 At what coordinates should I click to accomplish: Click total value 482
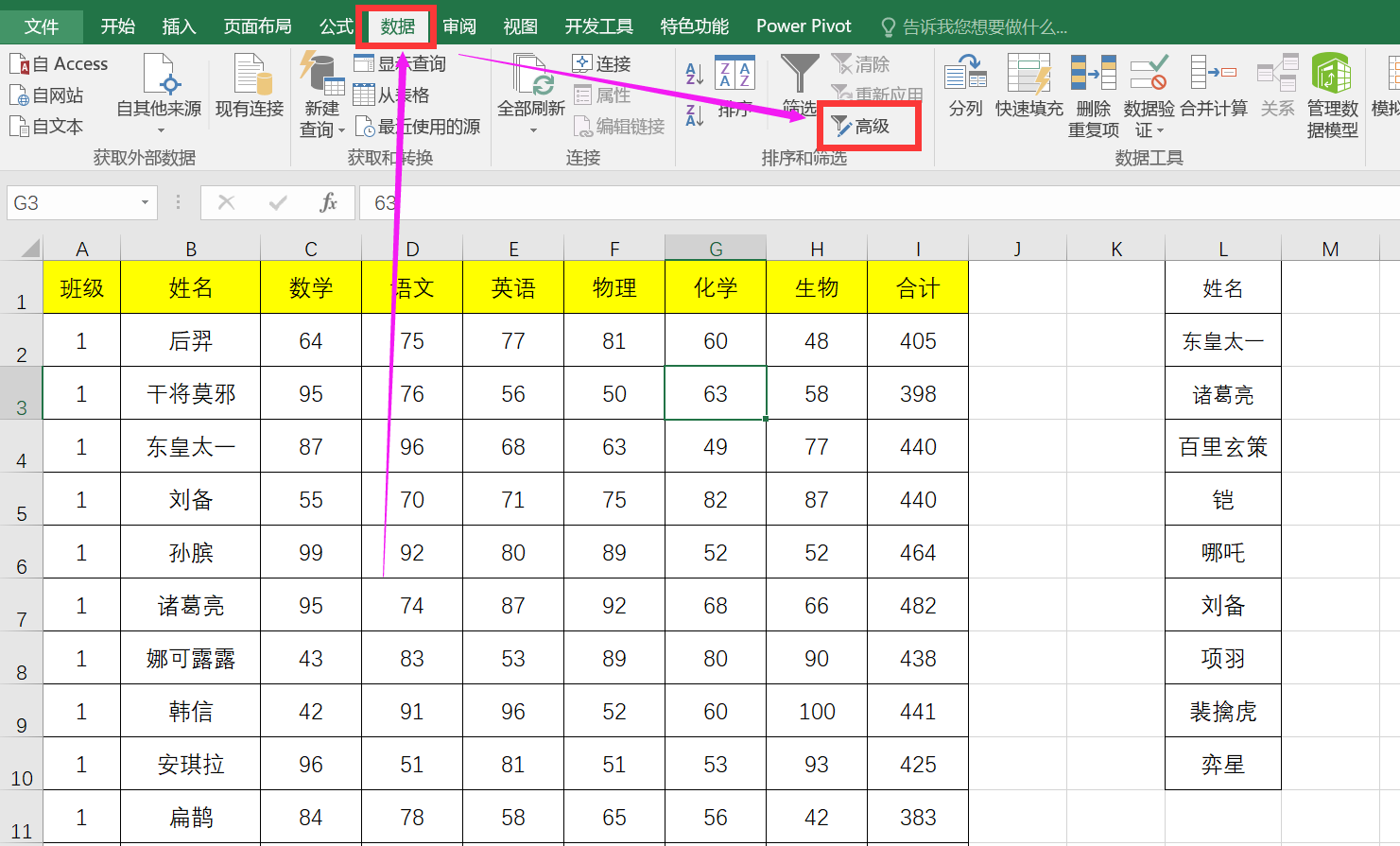coord(918,605)
